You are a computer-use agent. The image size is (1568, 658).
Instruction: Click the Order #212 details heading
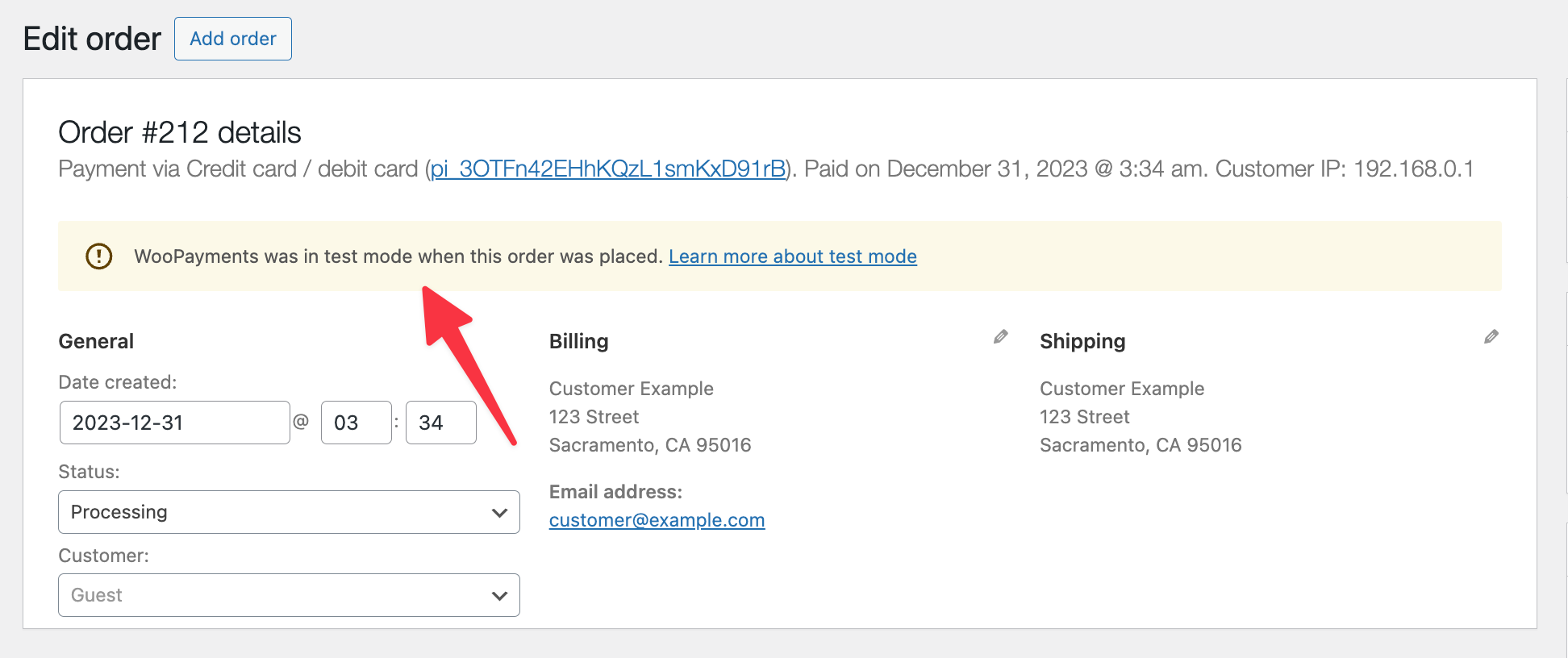point(180,132)
